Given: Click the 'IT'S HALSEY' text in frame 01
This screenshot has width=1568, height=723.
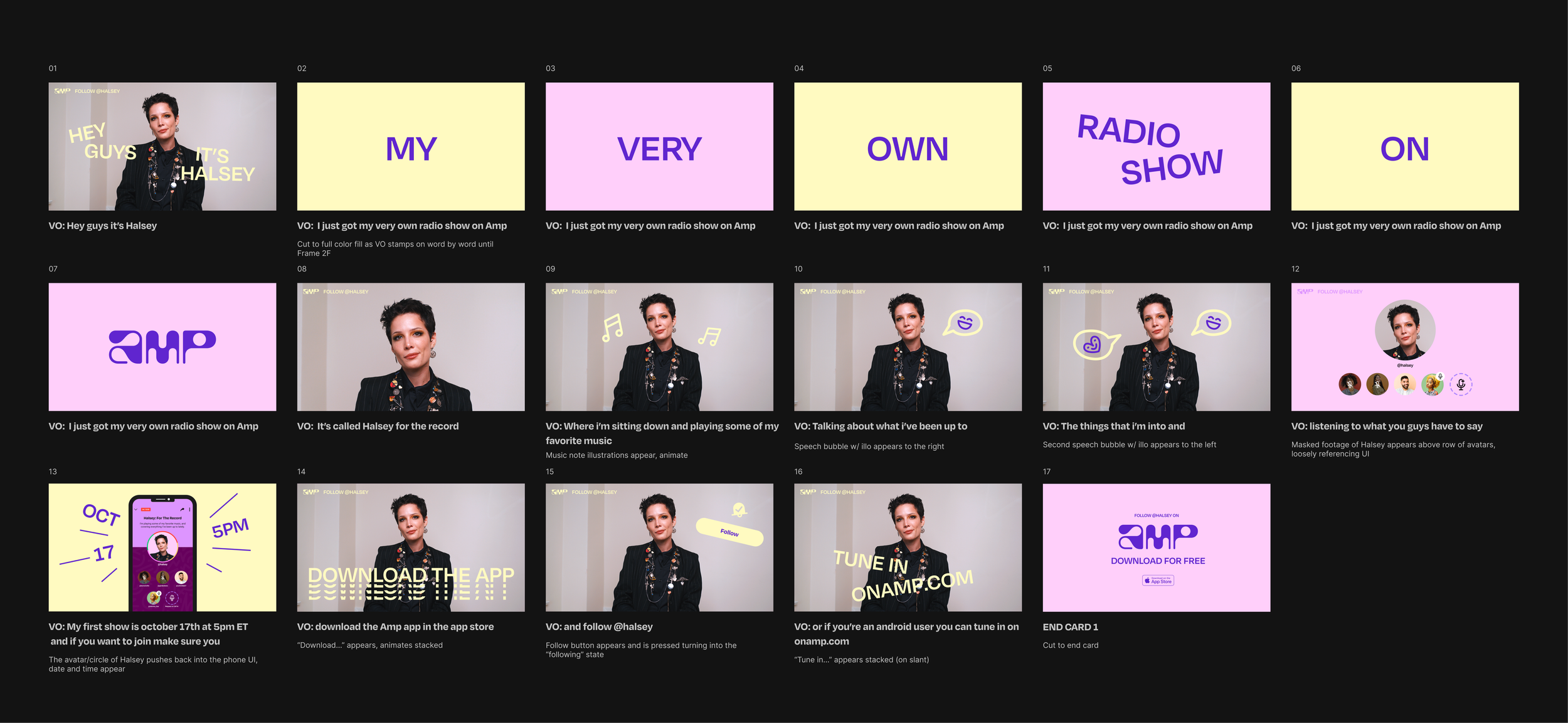Looking at the screenshot, I should pyautogui.click(x=218, y=164).
